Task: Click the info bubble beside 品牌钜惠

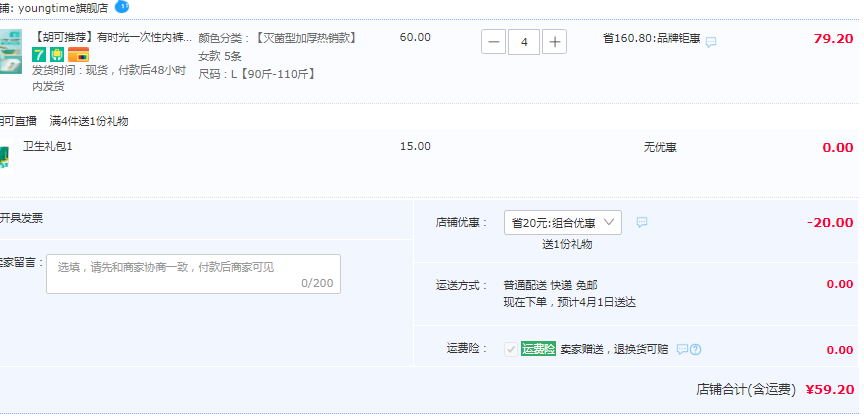Action: (x=711, y=42)
